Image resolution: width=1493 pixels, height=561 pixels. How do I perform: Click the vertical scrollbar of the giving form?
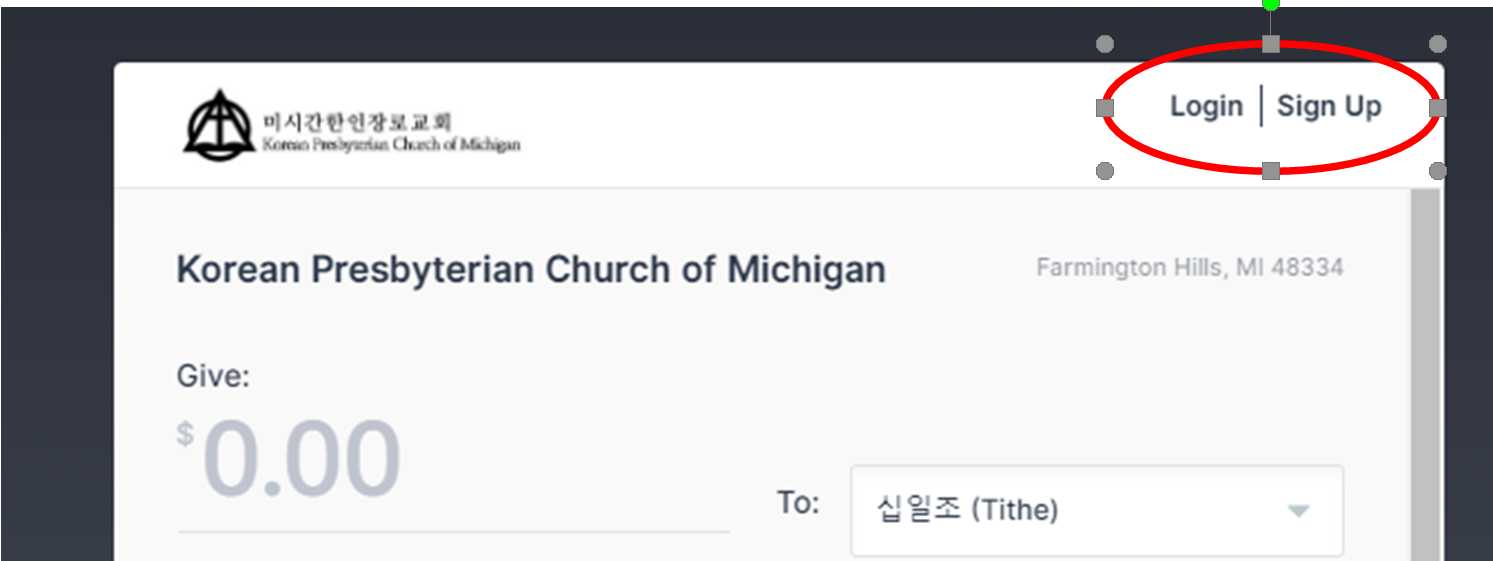point(1425,375)
